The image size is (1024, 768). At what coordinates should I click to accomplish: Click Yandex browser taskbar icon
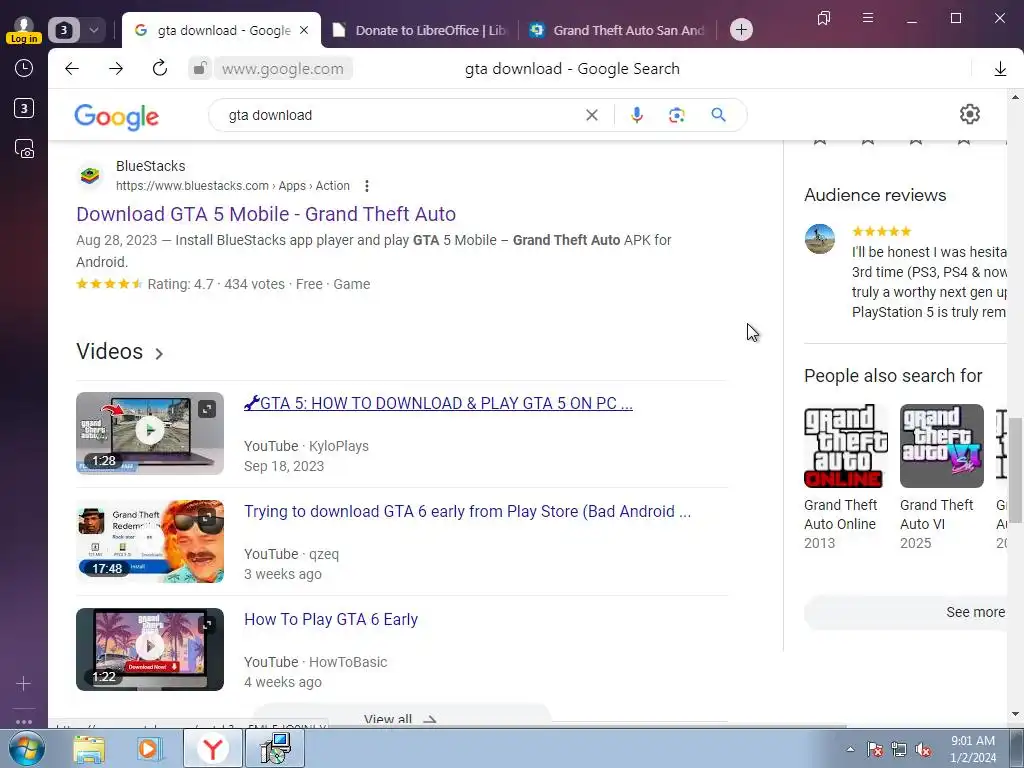tap(212, 749)
